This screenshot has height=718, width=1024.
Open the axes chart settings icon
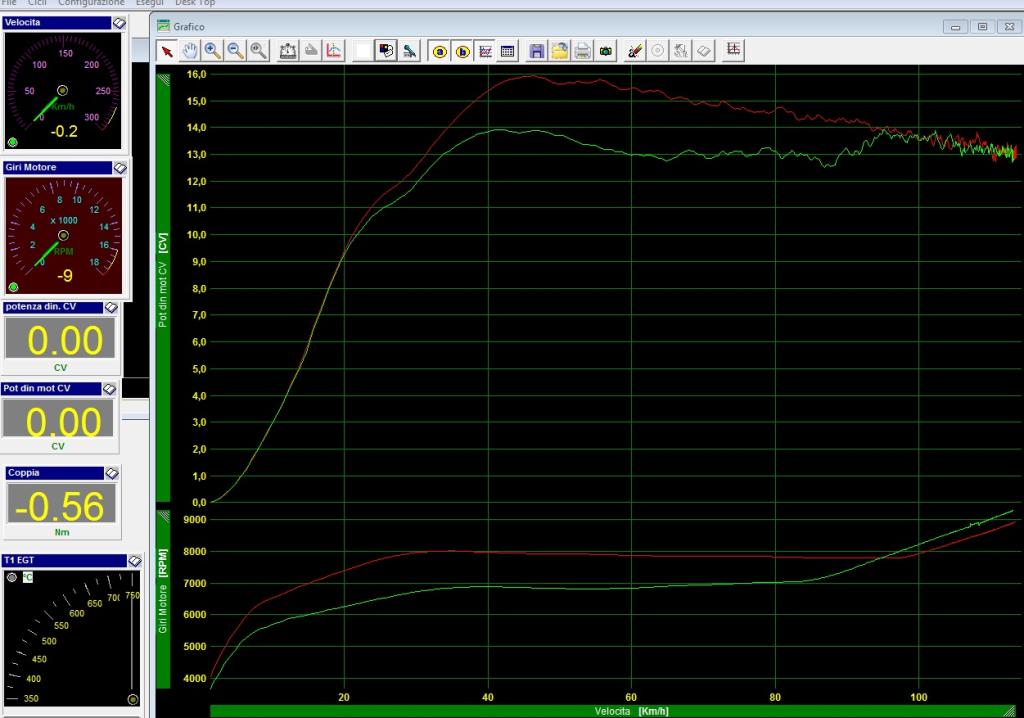coord(334,51)
